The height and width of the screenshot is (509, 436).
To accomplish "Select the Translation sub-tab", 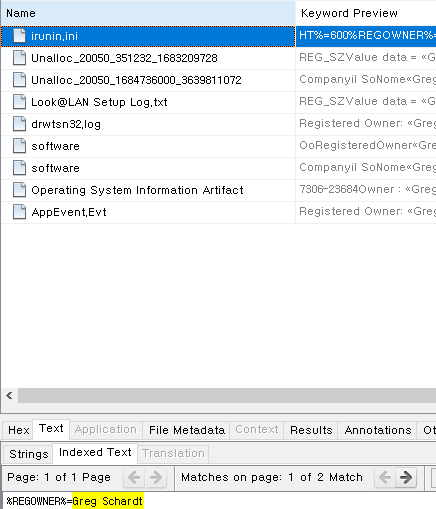I will click(173, 454).
